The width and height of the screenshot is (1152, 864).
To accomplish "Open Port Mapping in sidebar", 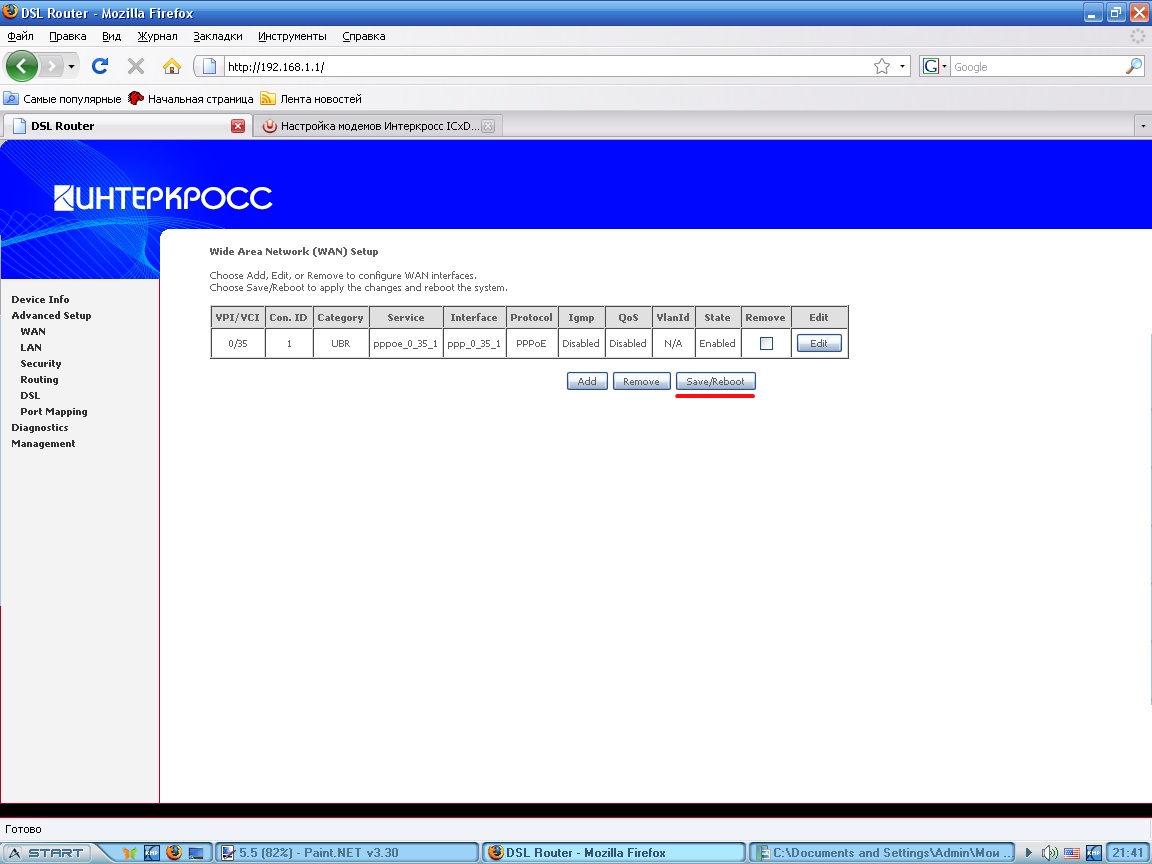I will click(x=54, y=411).
